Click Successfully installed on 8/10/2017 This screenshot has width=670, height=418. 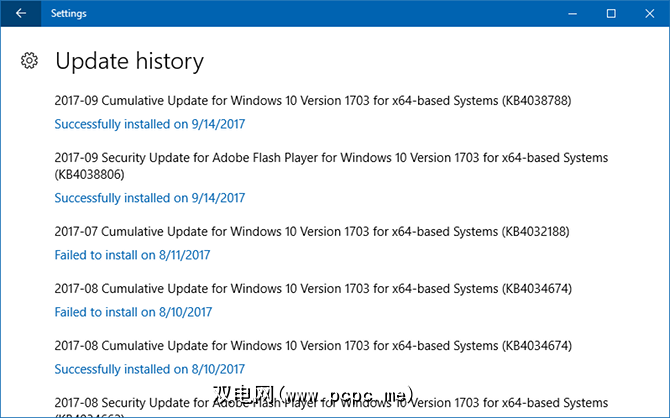(x=149, y=369)
